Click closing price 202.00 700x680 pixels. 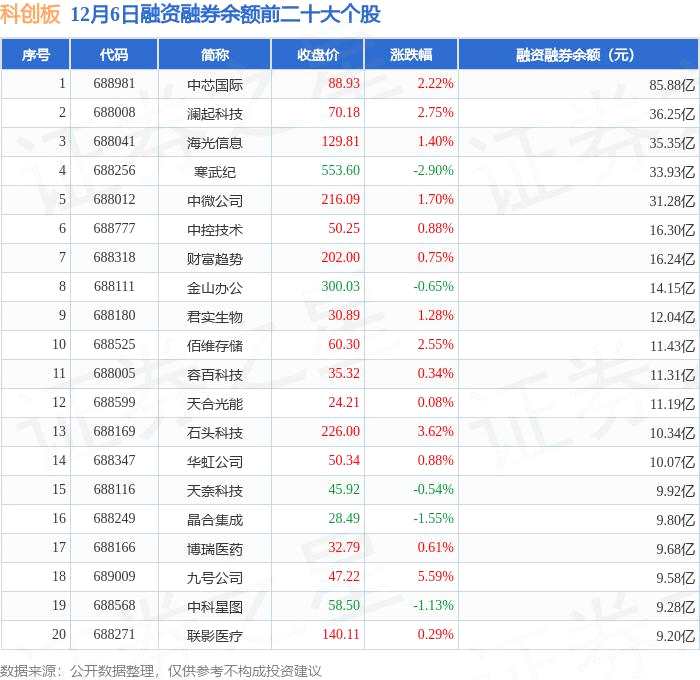(x=340, y=258)
